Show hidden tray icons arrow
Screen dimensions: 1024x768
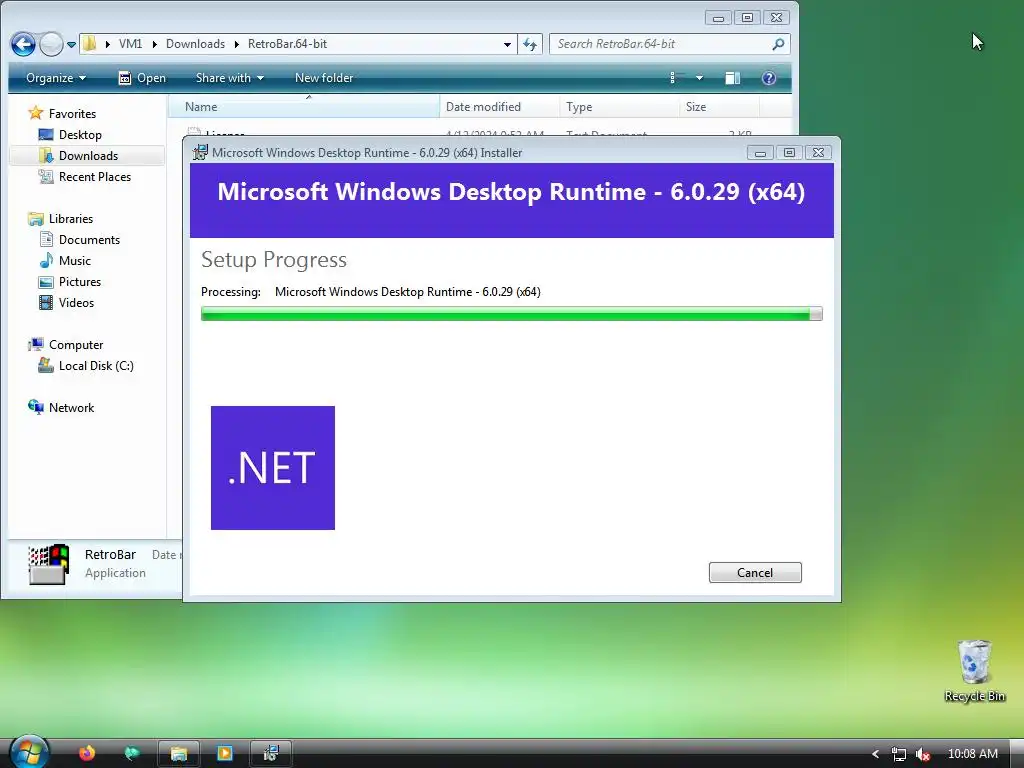click(875, 754)
